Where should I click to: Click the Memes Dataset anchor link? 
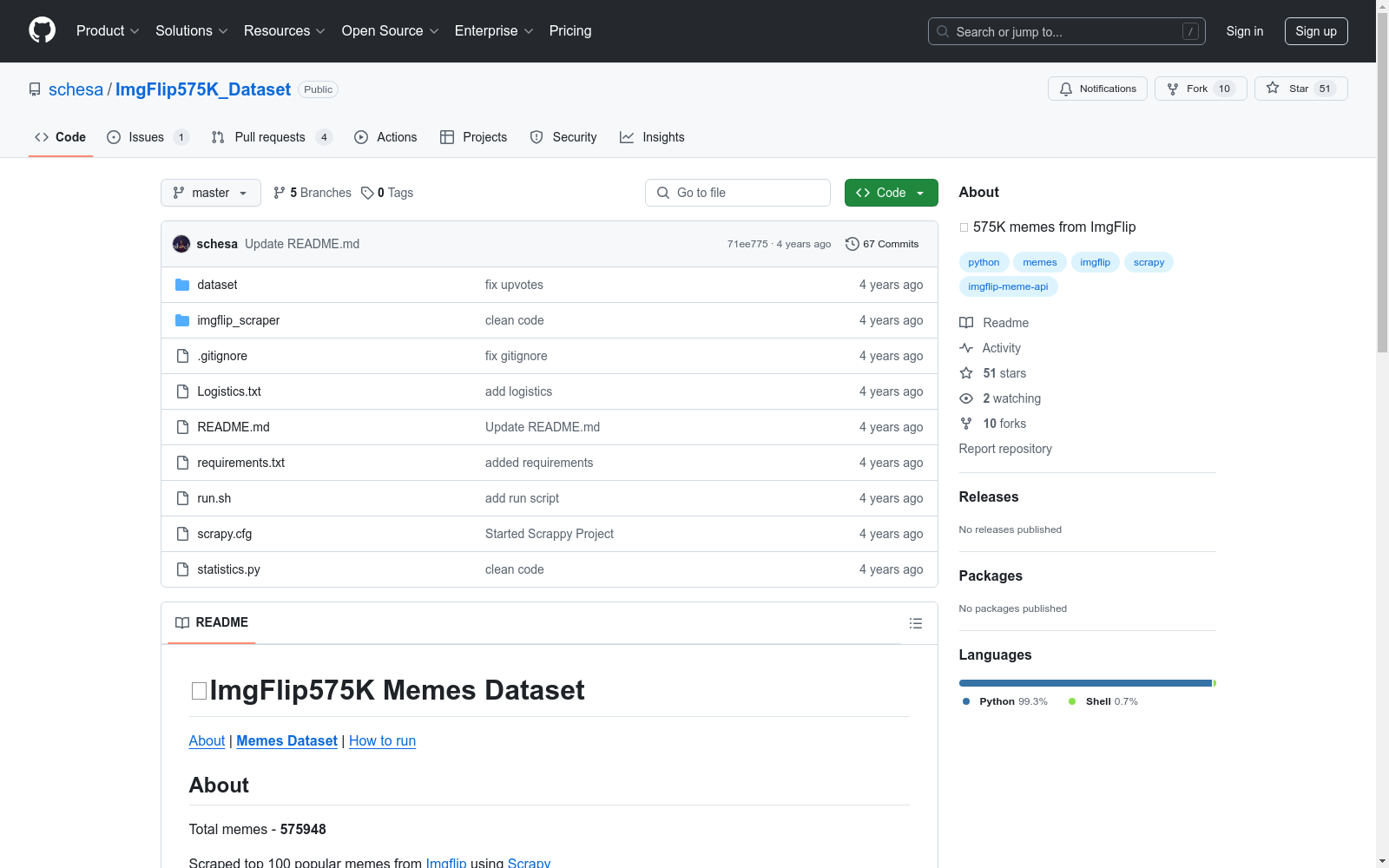[286, 740]
